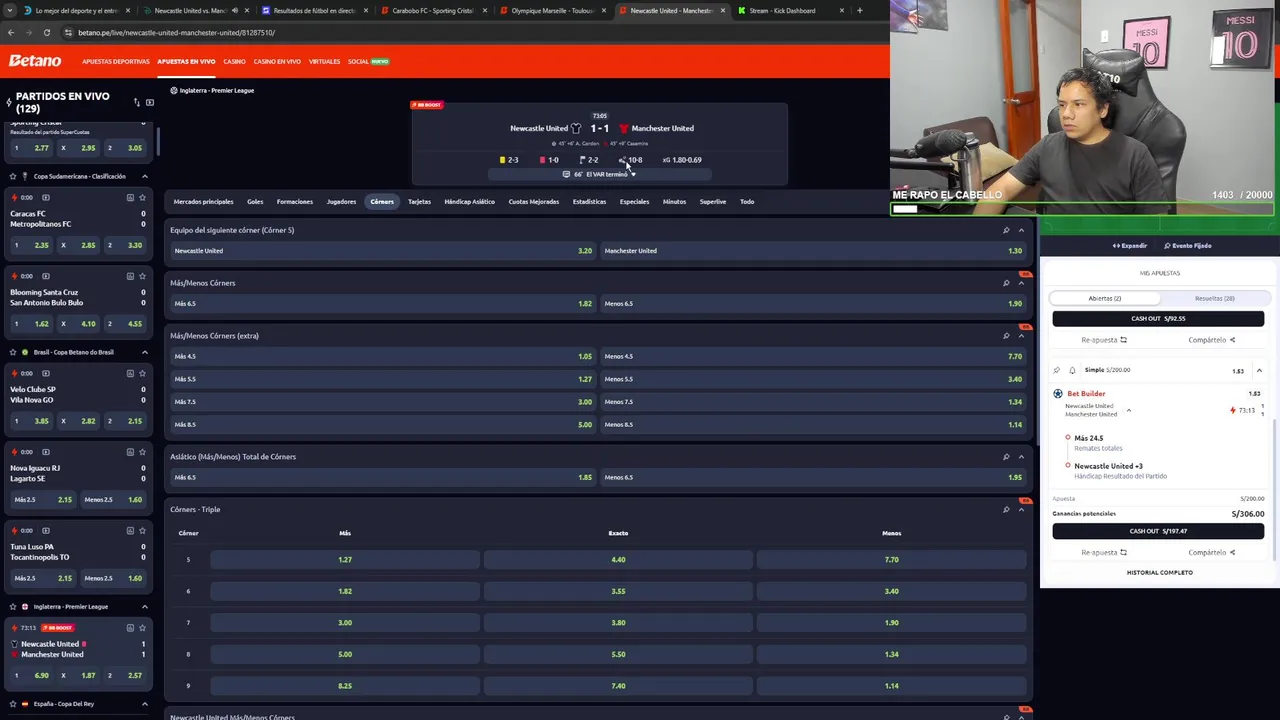The image size is (1280, 720).
Task: Switch to the Goles tab
Action: [255, 202]
